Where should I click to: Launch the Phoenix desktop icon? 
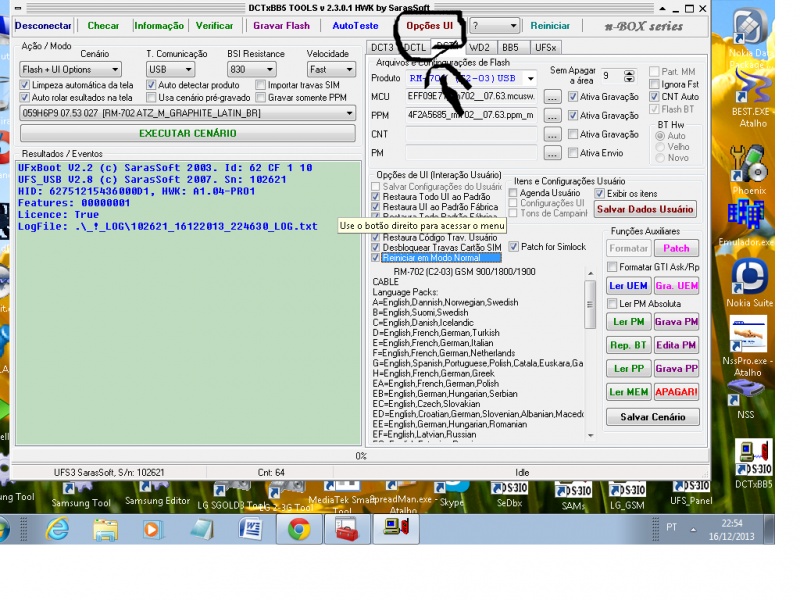[748, 168]
